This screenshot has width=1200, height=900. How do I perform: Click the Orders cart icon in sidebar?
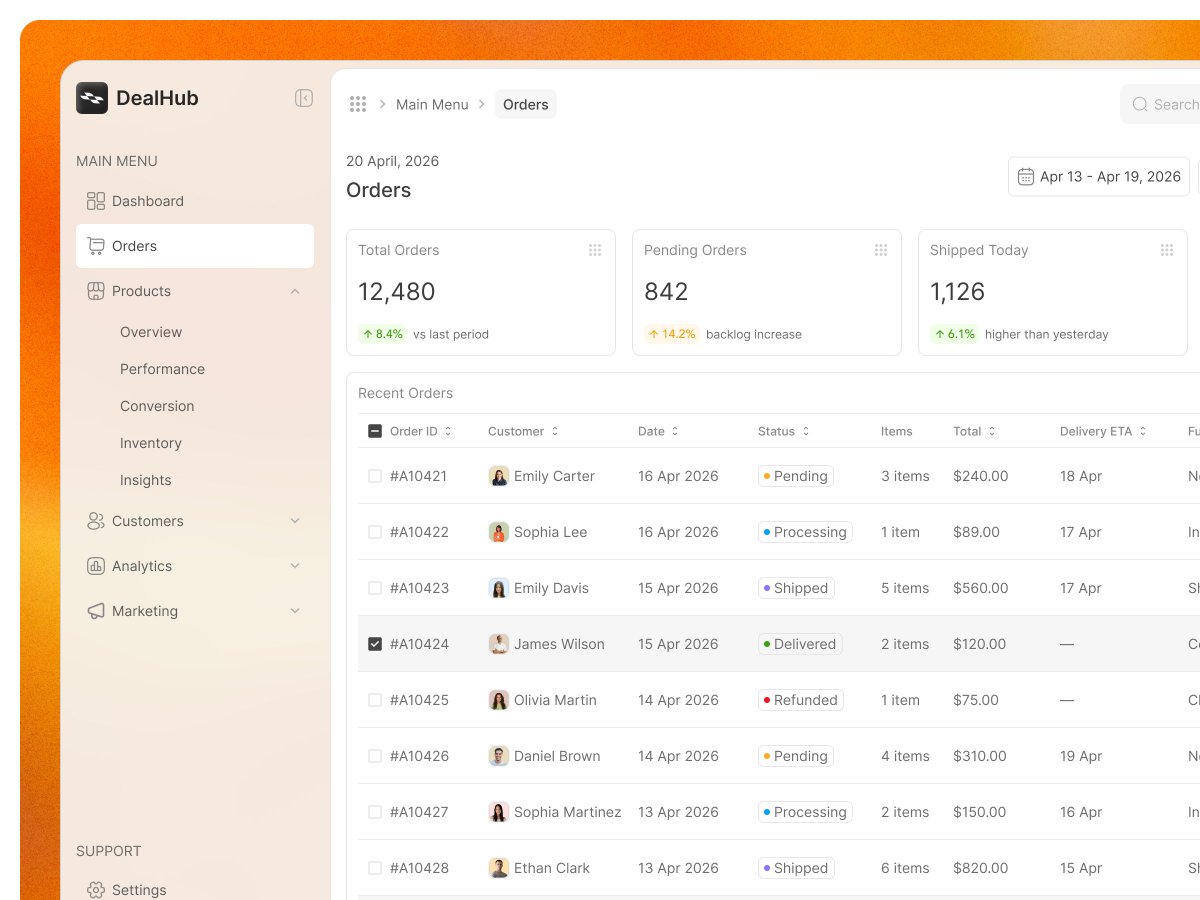click(x=96, y=246)
